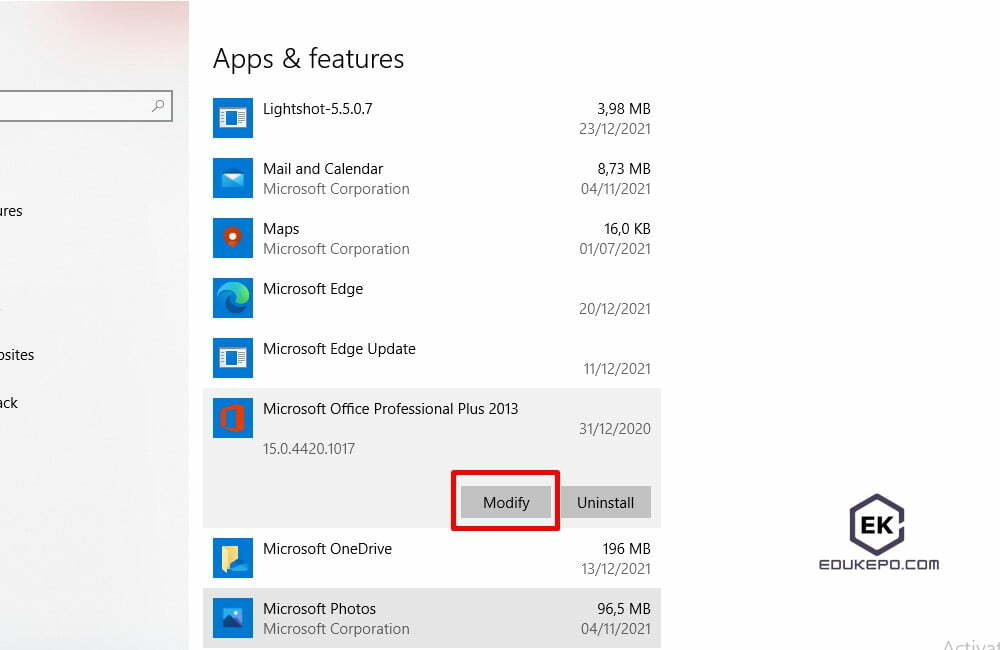The image size is (1000, 650).
Task: Select Microsoft OneDrive 196 MB size text
Action: [x=627, y=549]
